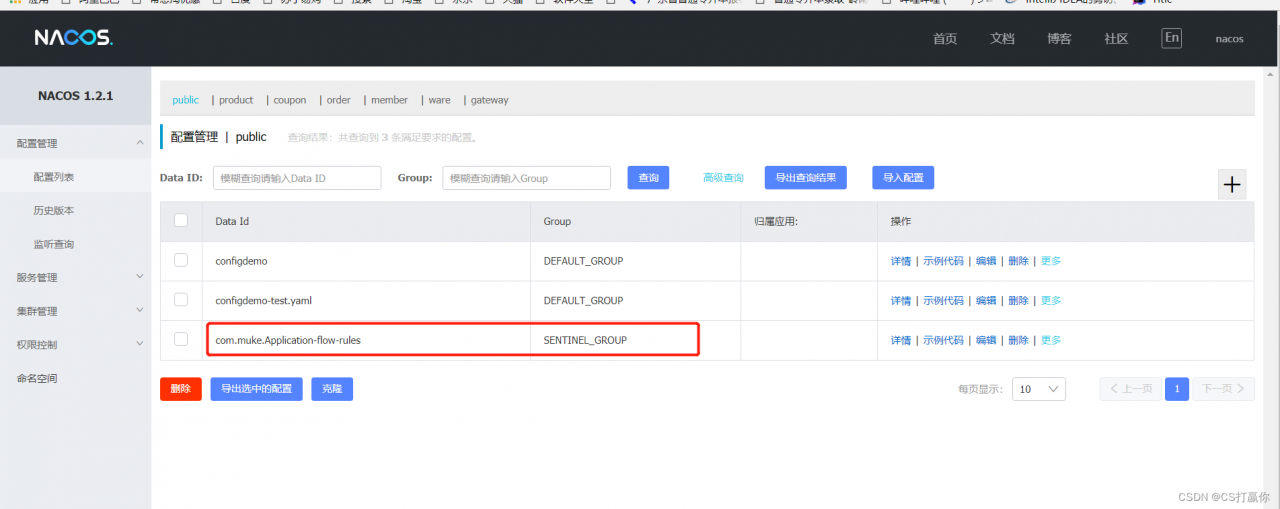This screenshot has width=1280, height=509.
Task: Open 首页 in the top navigation
Action: click(x=945, y=39)
